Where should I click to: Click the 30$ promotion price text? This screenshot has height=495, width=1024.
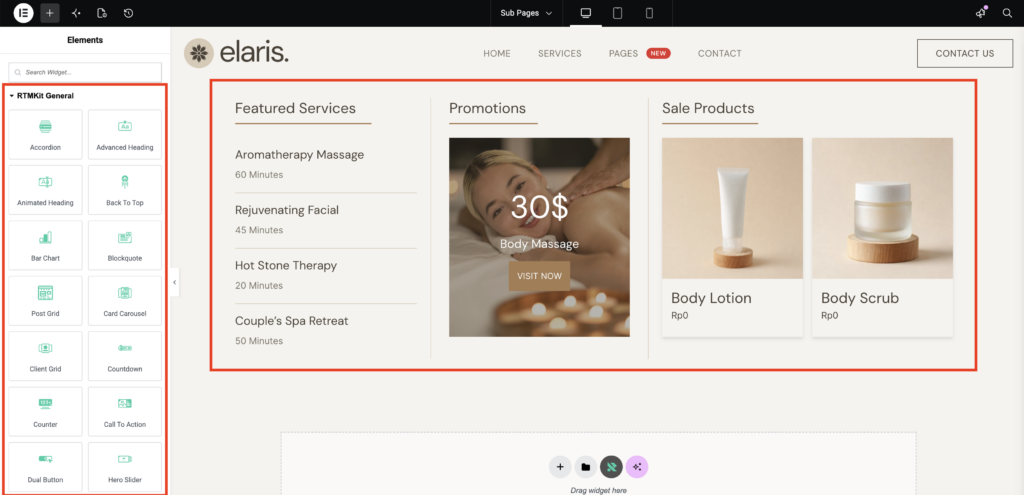pos(539,208)
